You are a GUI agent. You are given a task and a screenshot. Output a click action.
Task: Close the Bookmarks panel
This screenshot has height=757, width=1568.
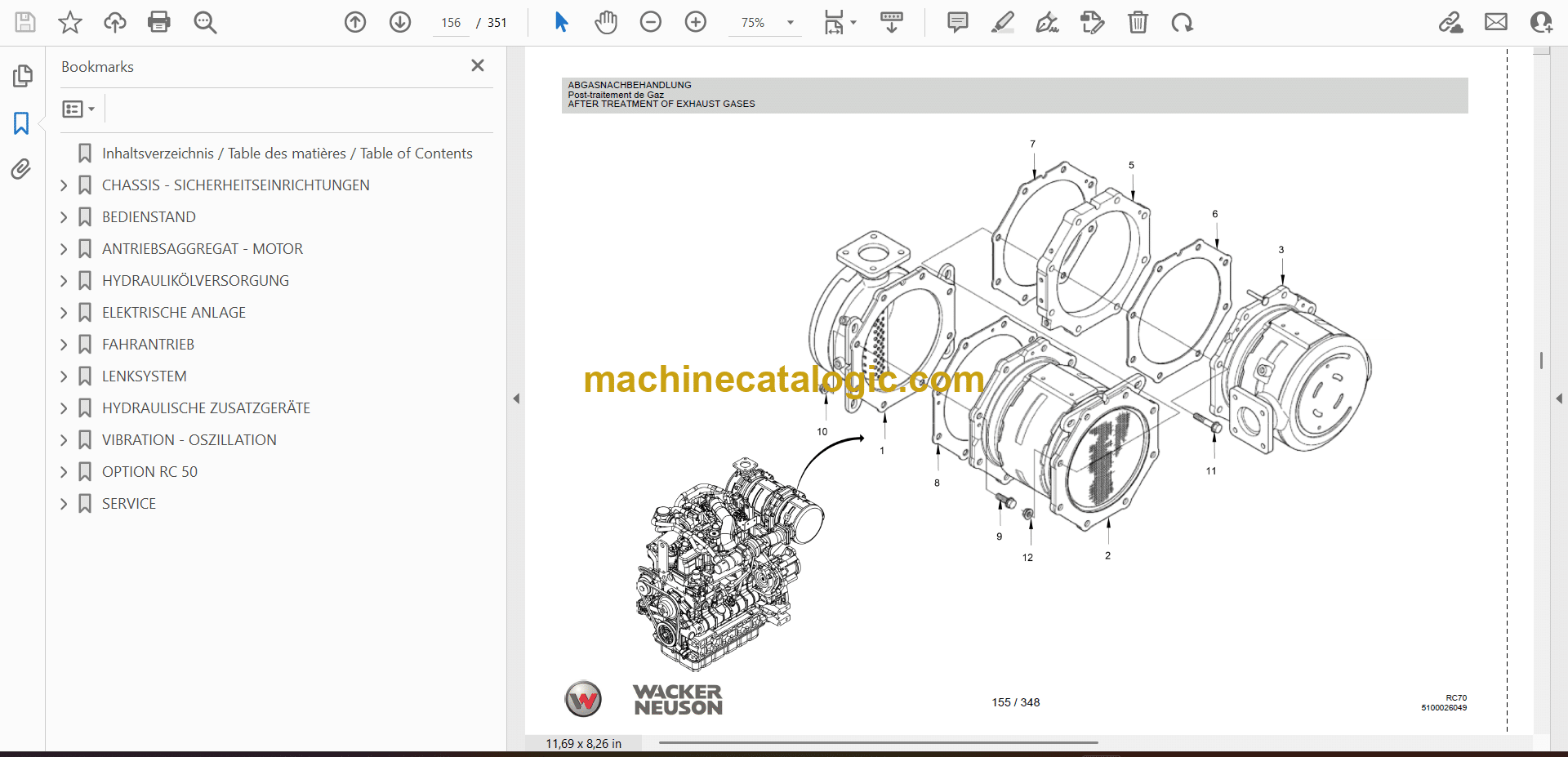coord(478,65)
